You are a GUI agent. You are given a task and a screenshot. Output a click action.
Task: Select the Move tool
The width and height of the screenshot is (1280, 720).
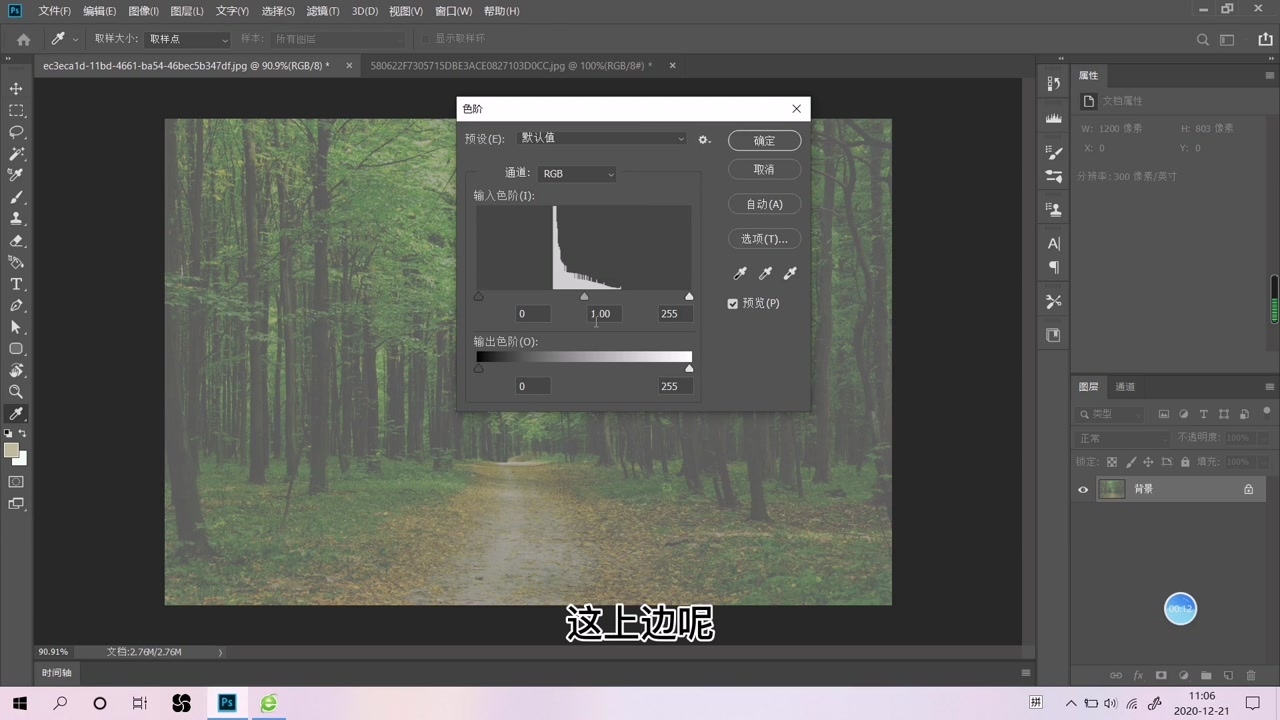pos(16,89)
